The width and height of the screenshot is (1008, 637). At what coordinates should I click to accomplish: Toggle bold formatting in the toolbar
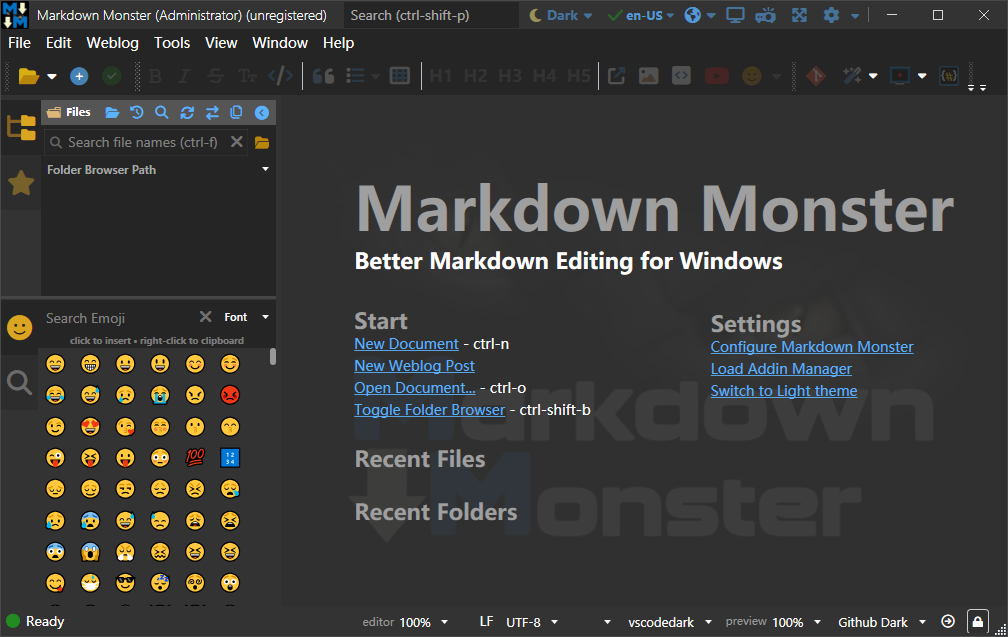tap(155, 75)
